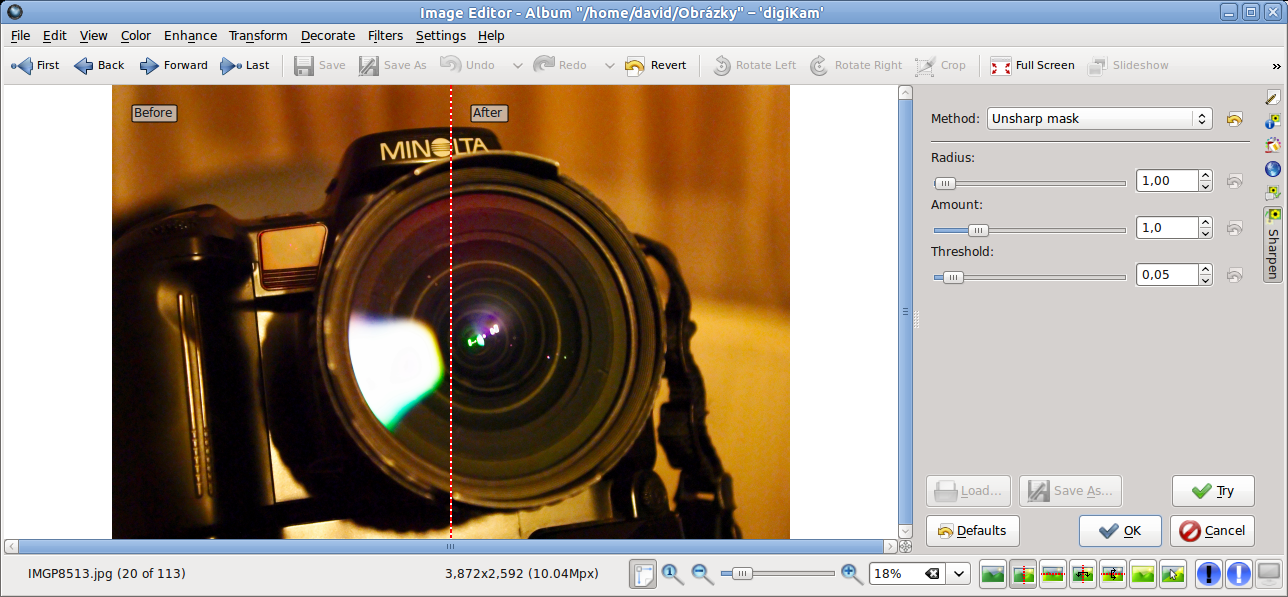This screenshot has height=597, width=1288.
Task: Click the 18% zoom input field
Action: click(908, 574)
